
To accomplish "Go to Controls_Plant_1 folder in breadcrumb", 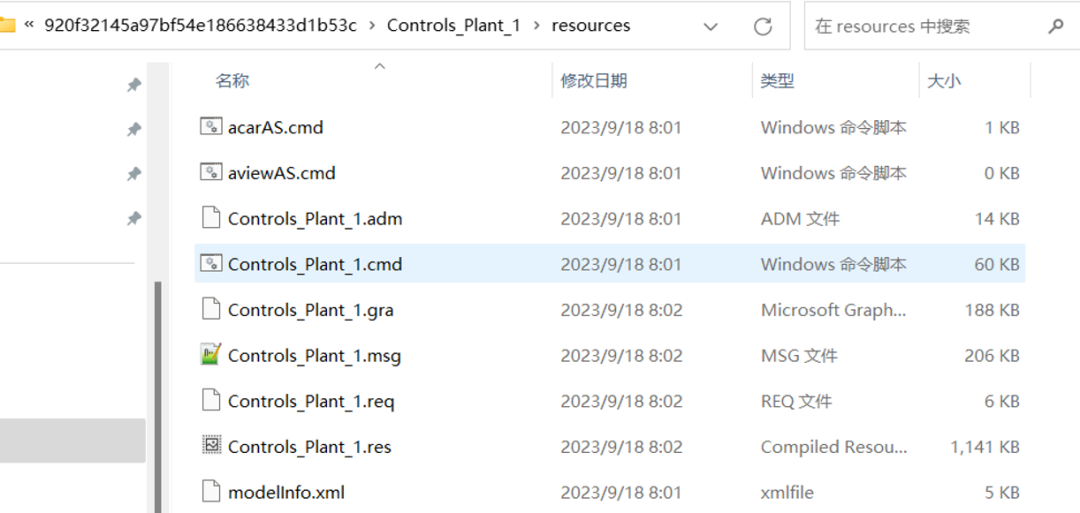I will click(x=453, y=25).
